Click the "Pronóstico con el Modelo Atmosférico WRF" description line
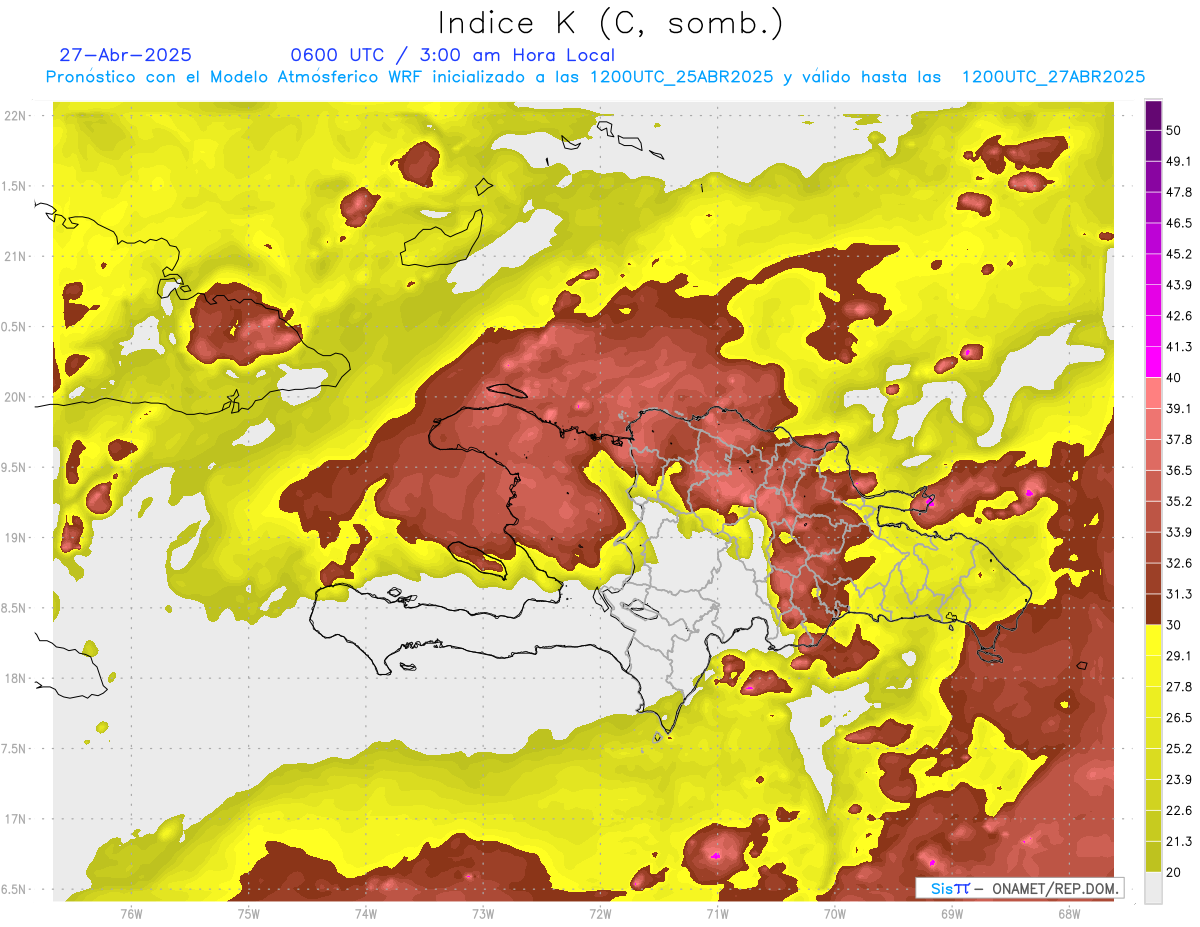 point(595,77)
